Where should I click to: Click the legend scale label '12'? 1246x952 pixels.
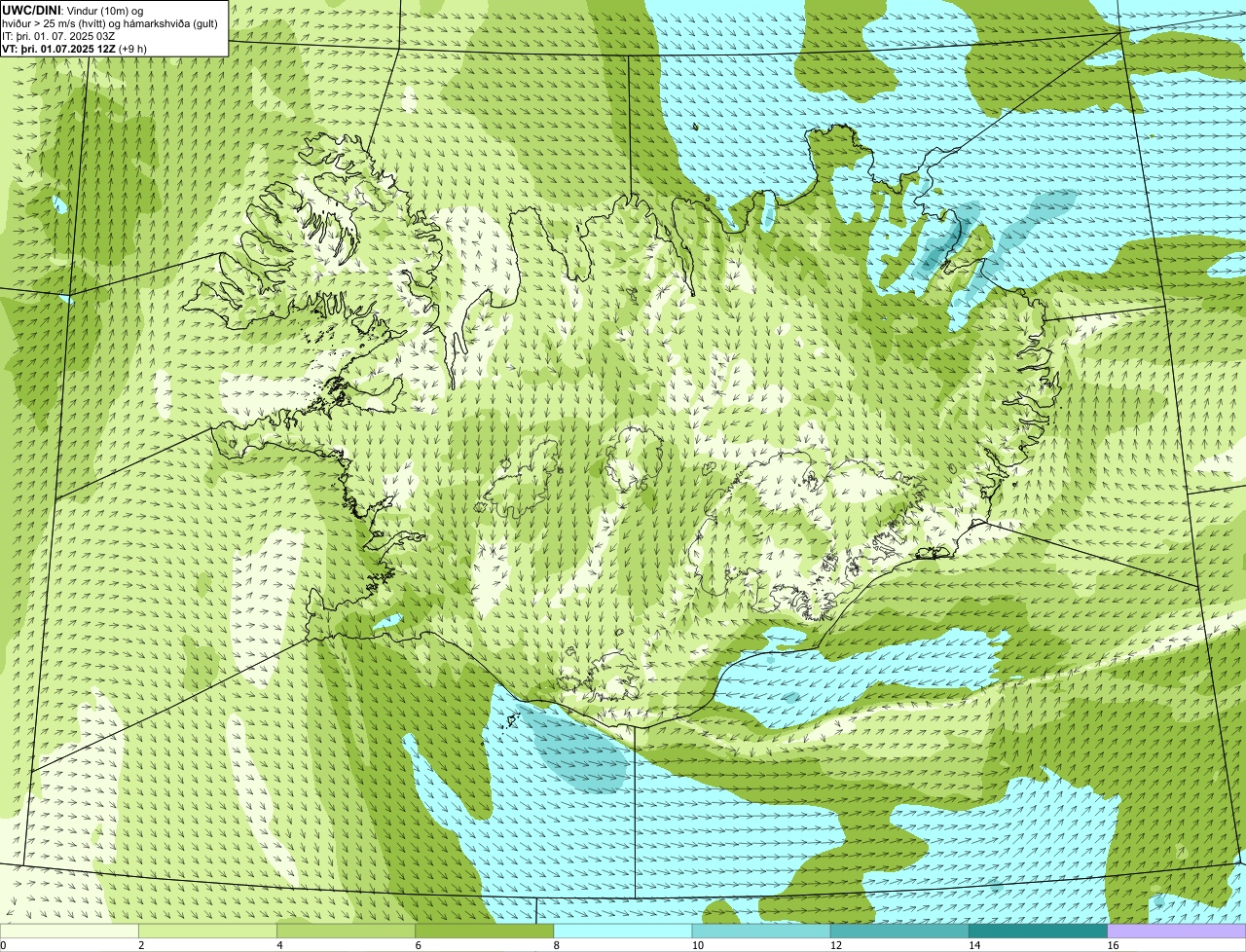836,945
